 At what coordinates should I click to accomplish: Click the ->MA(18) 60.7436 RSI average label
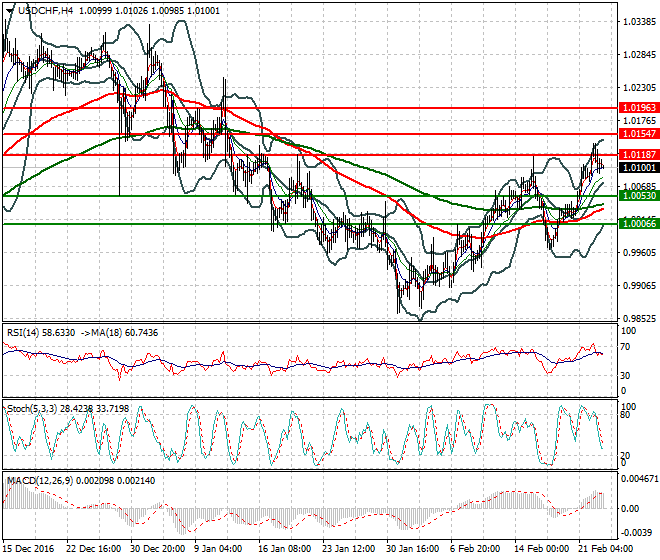click(118, 333)
